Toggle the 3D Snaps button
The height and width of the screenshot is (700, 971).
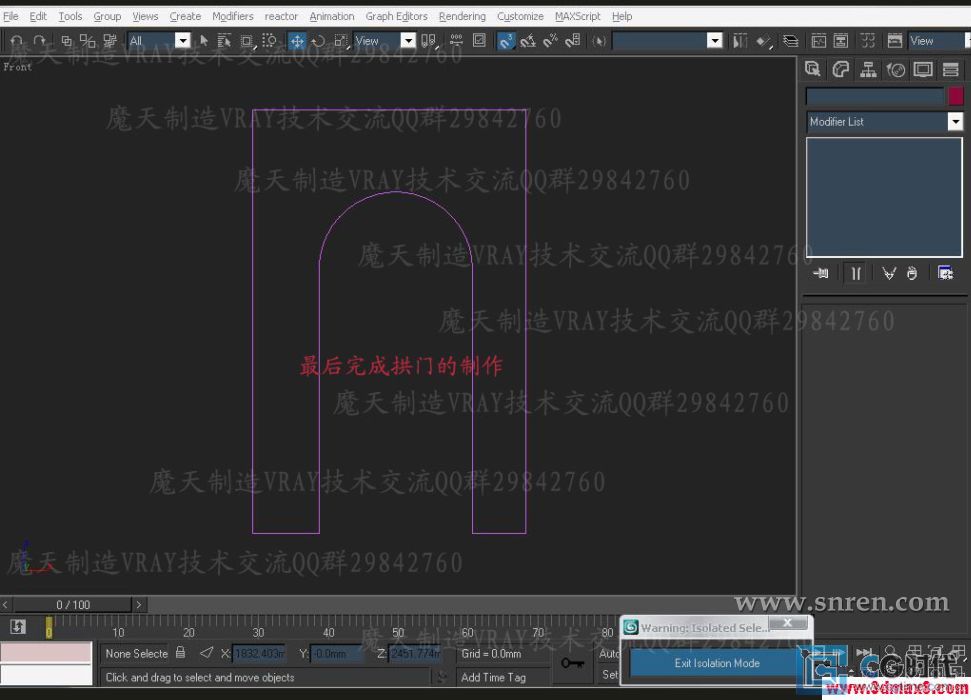[x=506, y=41]
